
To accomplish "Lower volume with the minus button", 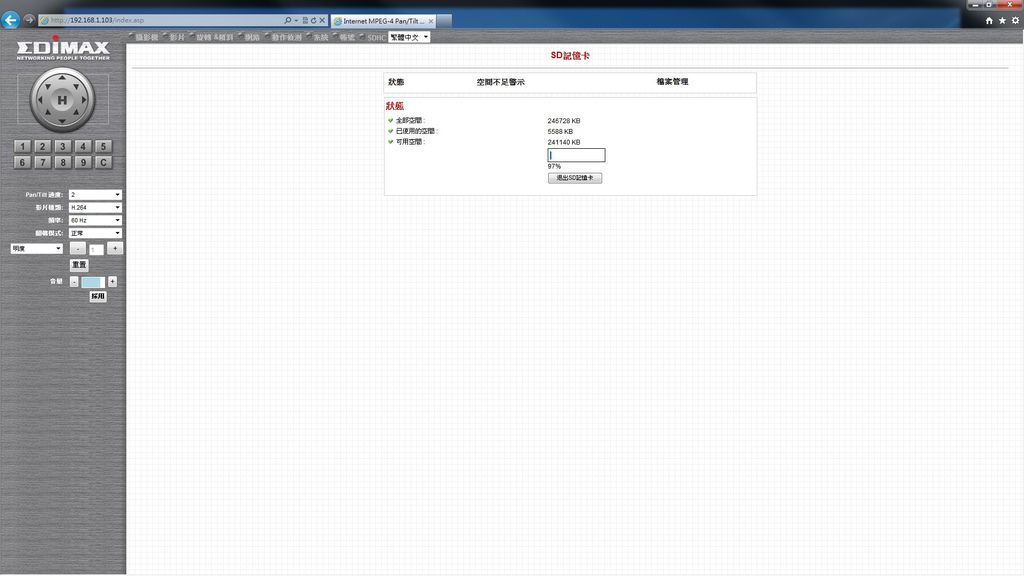I will tap(74, 281).
